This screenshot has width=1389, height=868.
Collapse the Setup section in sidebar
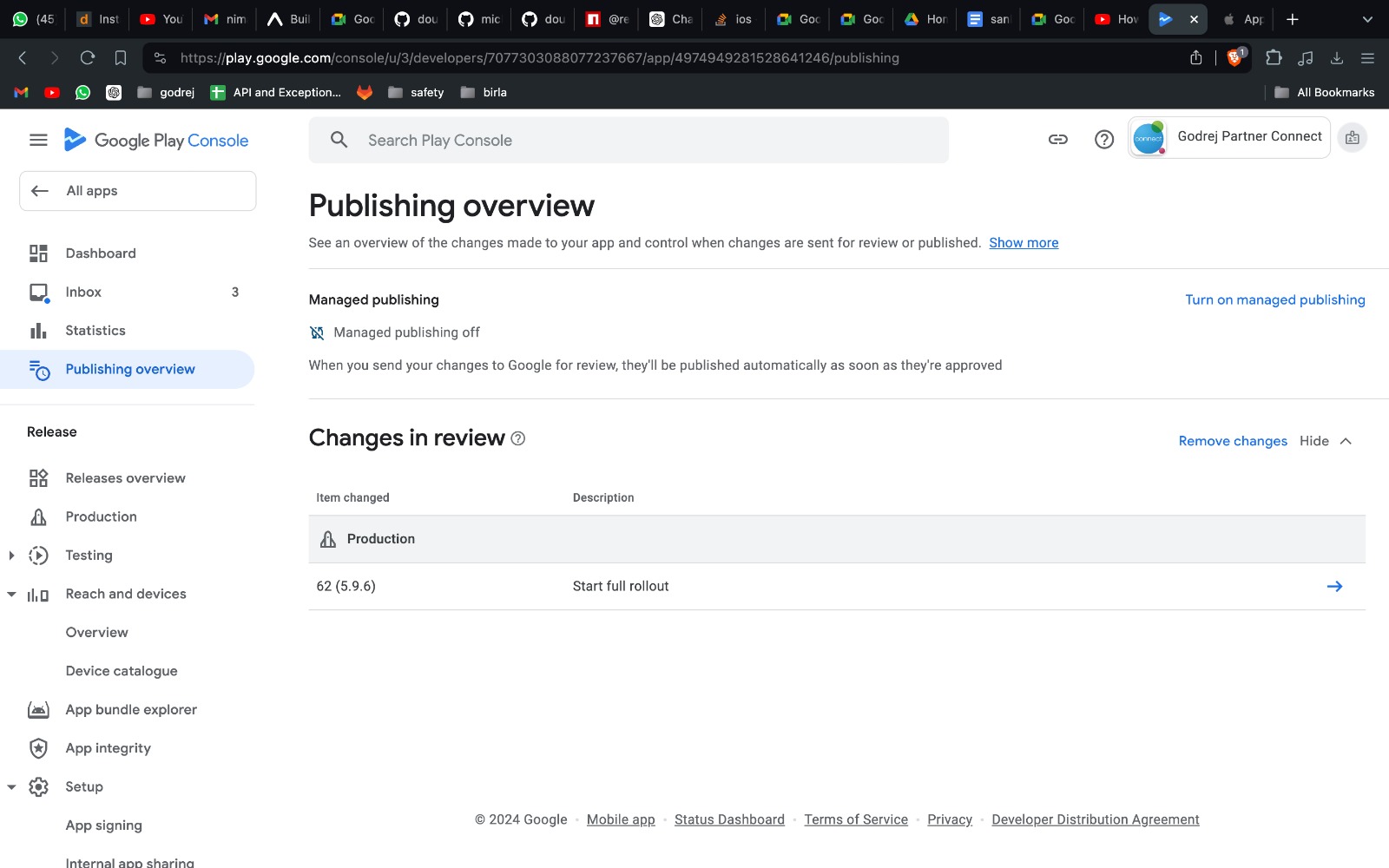pos(11,787)
